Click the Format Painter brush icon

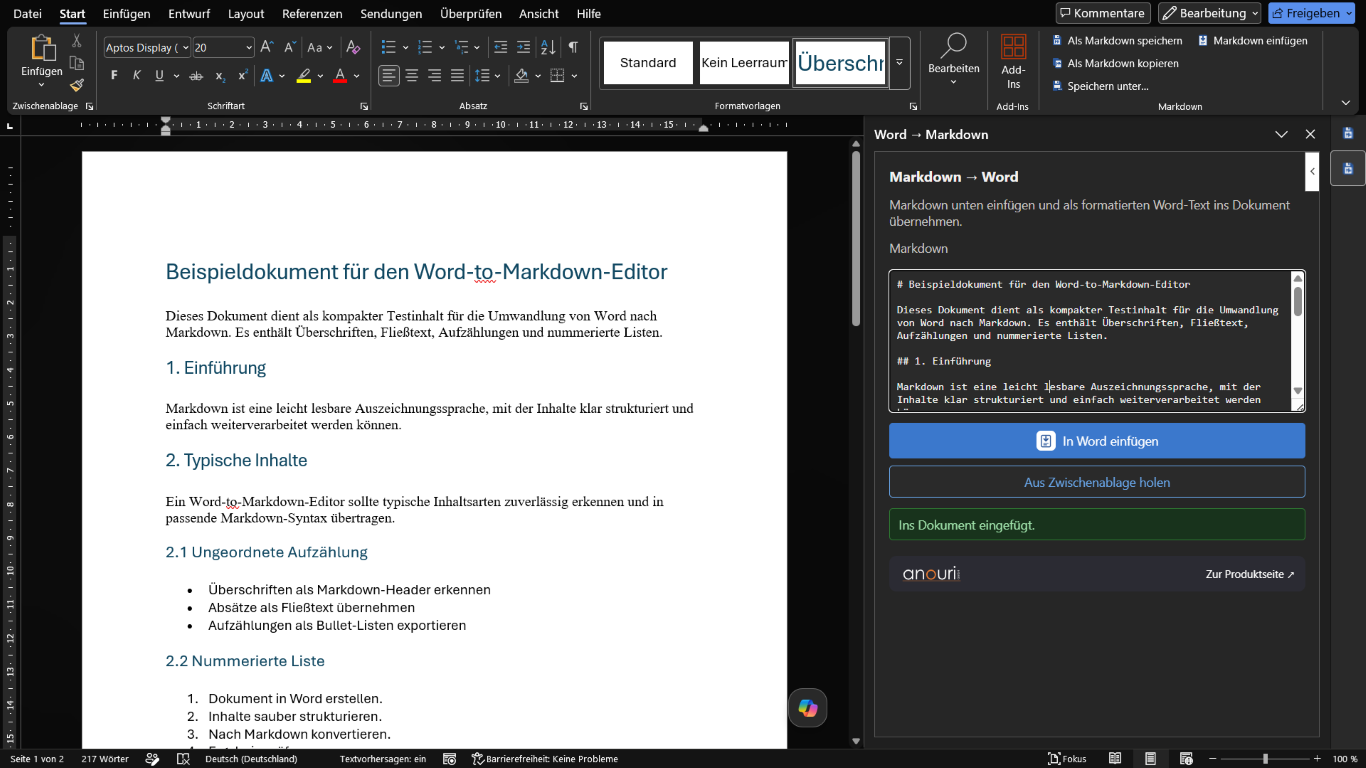(x=77, y=84)
